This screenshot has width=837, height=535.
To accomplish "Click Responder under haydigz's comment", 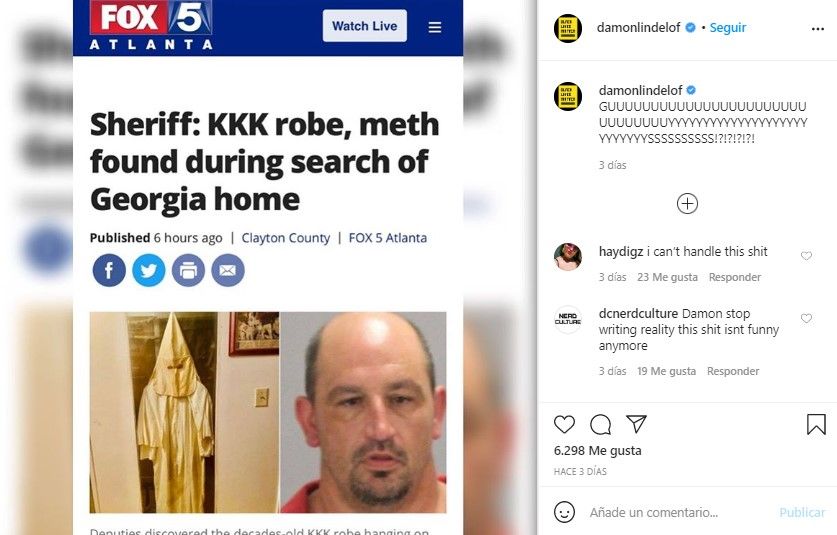I will 735,277.
